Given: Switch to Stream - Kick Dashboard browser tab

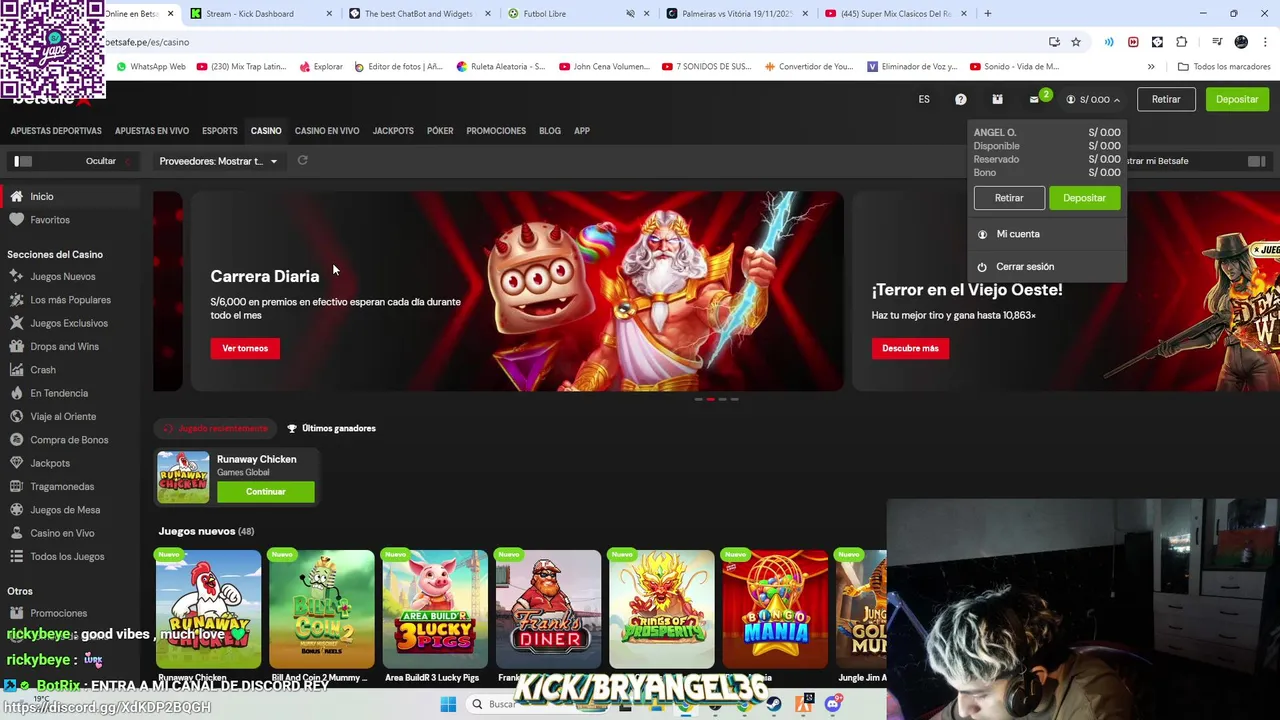Looking at the screenshot, I should coord(261,14).
